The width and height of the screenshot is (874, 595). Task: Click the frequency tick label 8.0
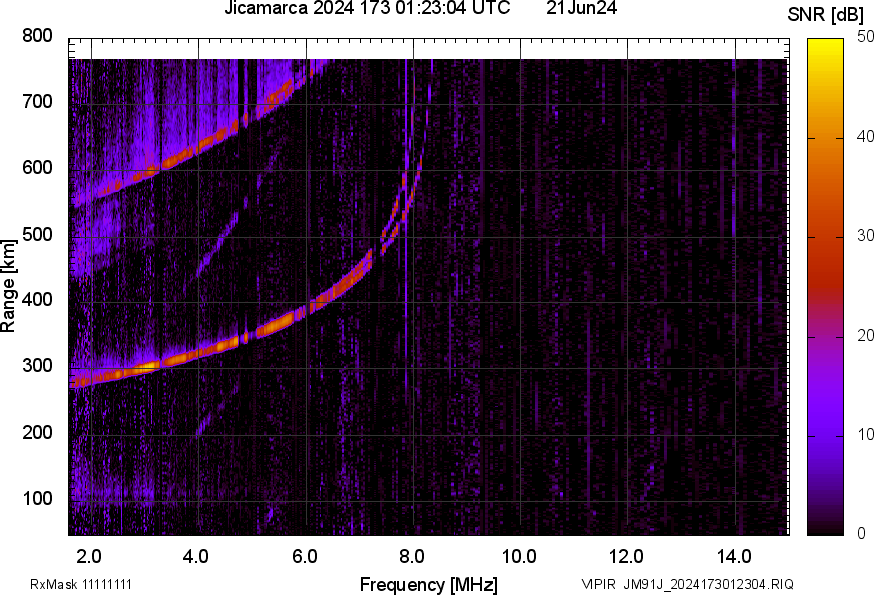[412, 557]
